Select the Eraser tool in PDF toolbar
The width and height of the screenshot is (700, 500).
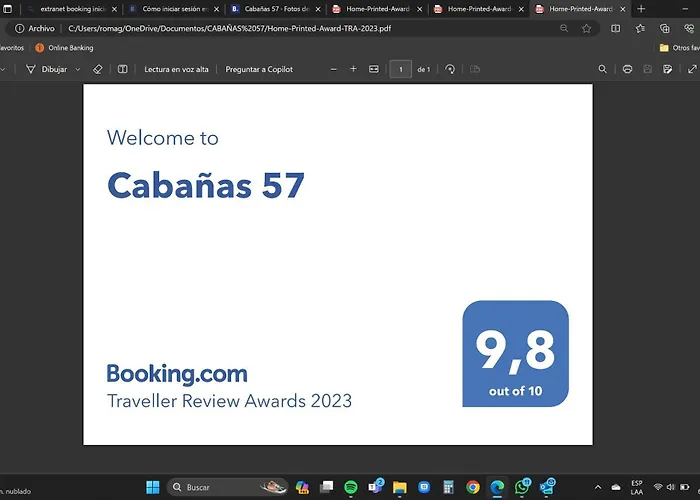(97, 69)
